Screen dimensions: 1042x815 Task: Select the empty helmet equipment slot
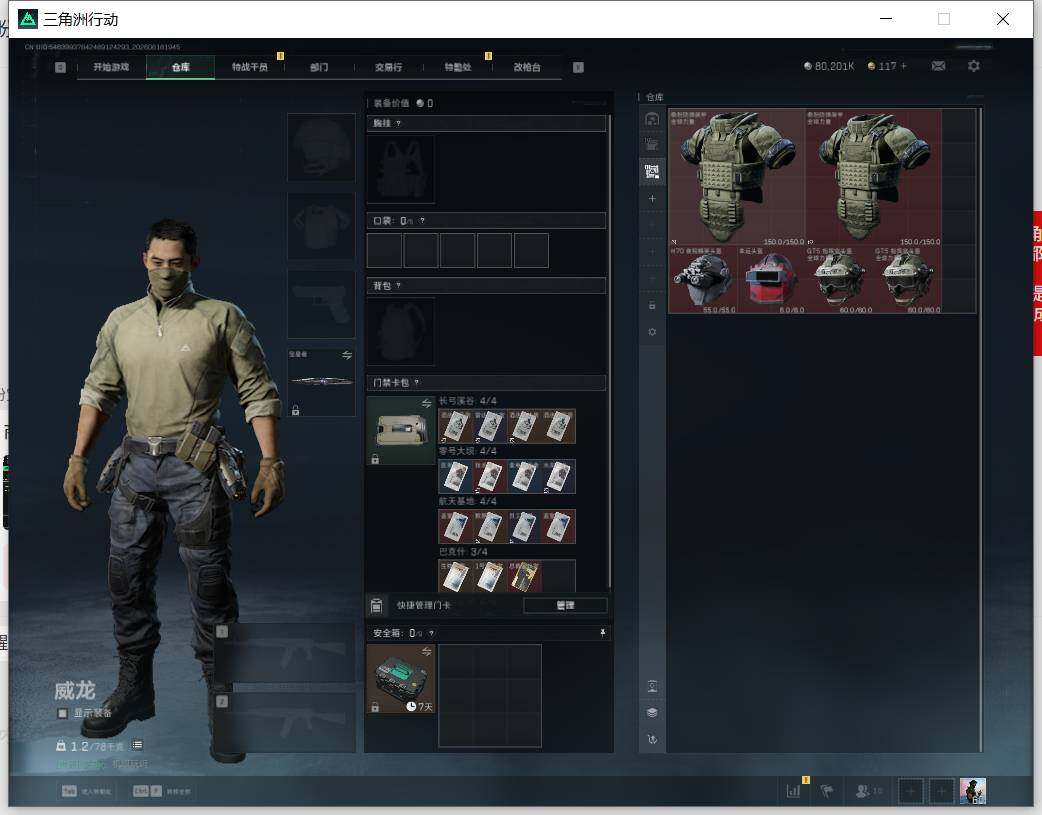pos(321,147)
